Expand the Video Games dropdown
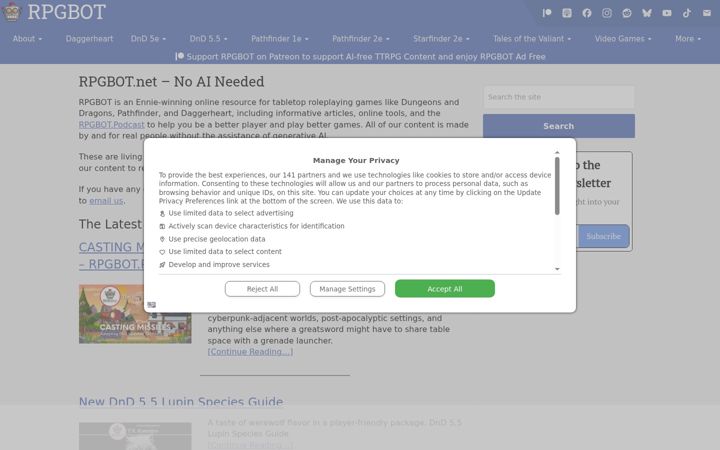The width and height of the screenshot is (720, 450). [623, 39]
